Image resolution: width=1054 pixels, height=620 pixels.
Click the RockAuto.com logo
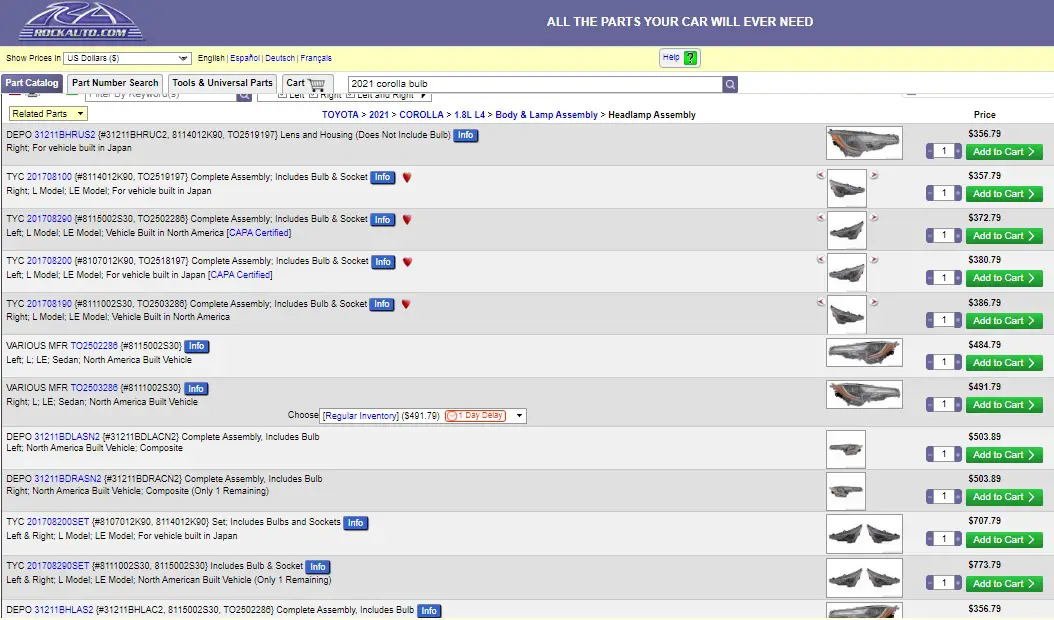click(81, 22)
